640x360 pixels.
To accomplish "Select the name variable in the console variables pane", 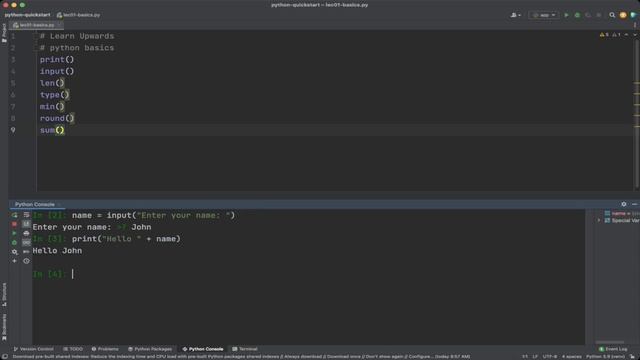I will [x=622, y=213].
